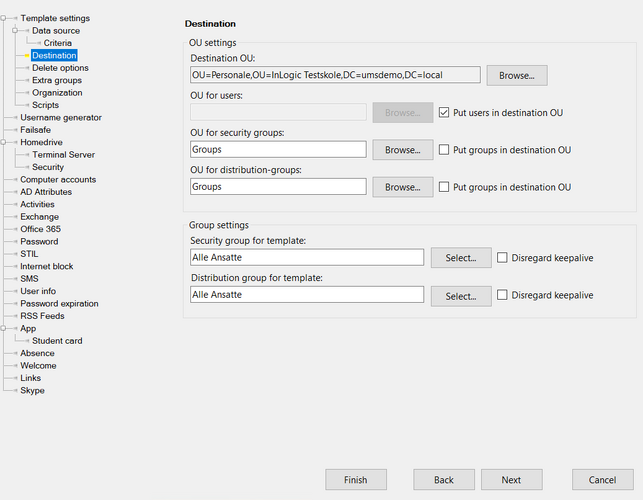Screen dimensions: 643x500
Task: Check Disregard keepalive for the distribution group
Action: click(503, 295)
